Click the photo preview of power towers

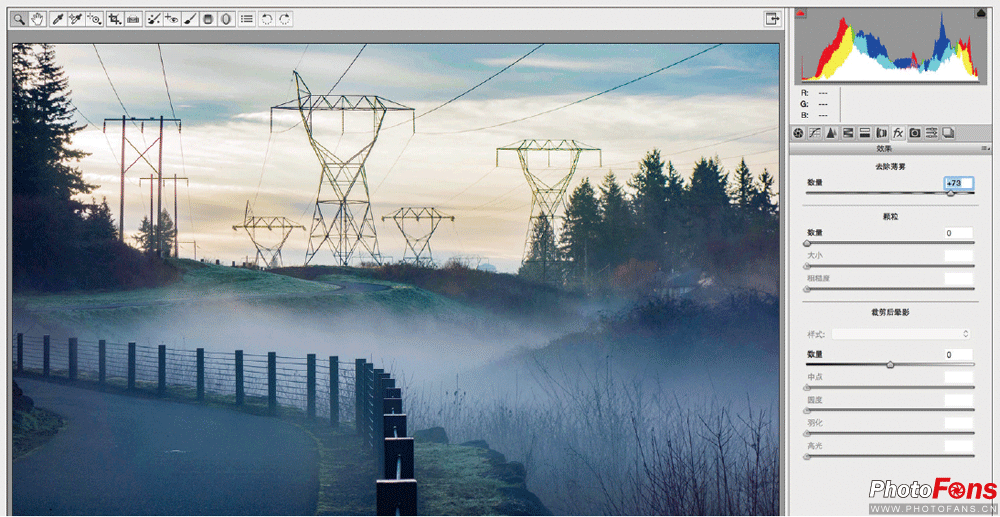(396, 279)
